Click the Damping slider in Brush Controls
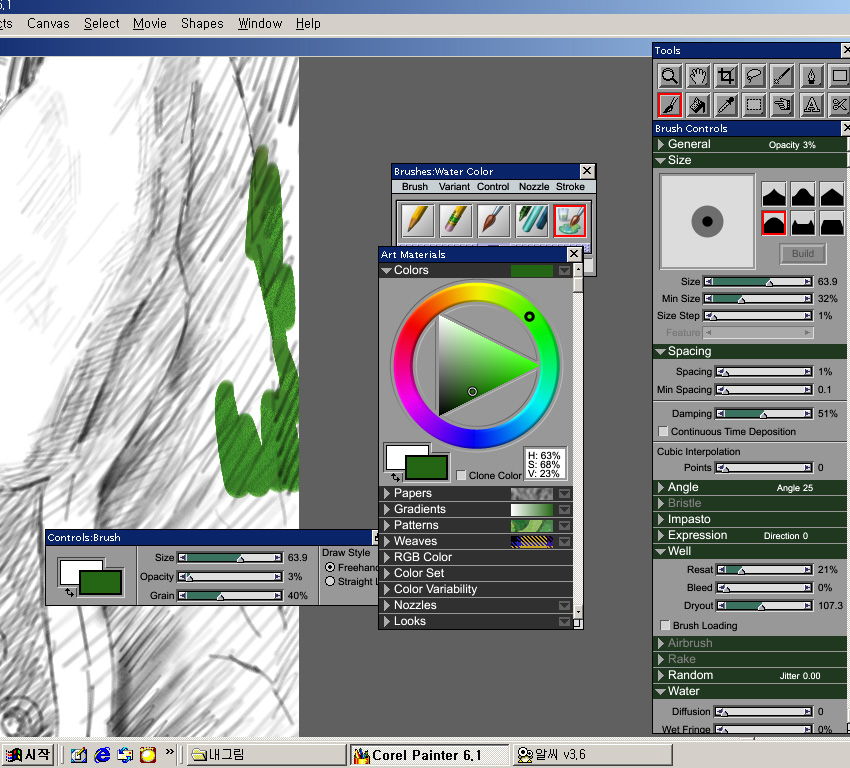 (x=763, y=413)
